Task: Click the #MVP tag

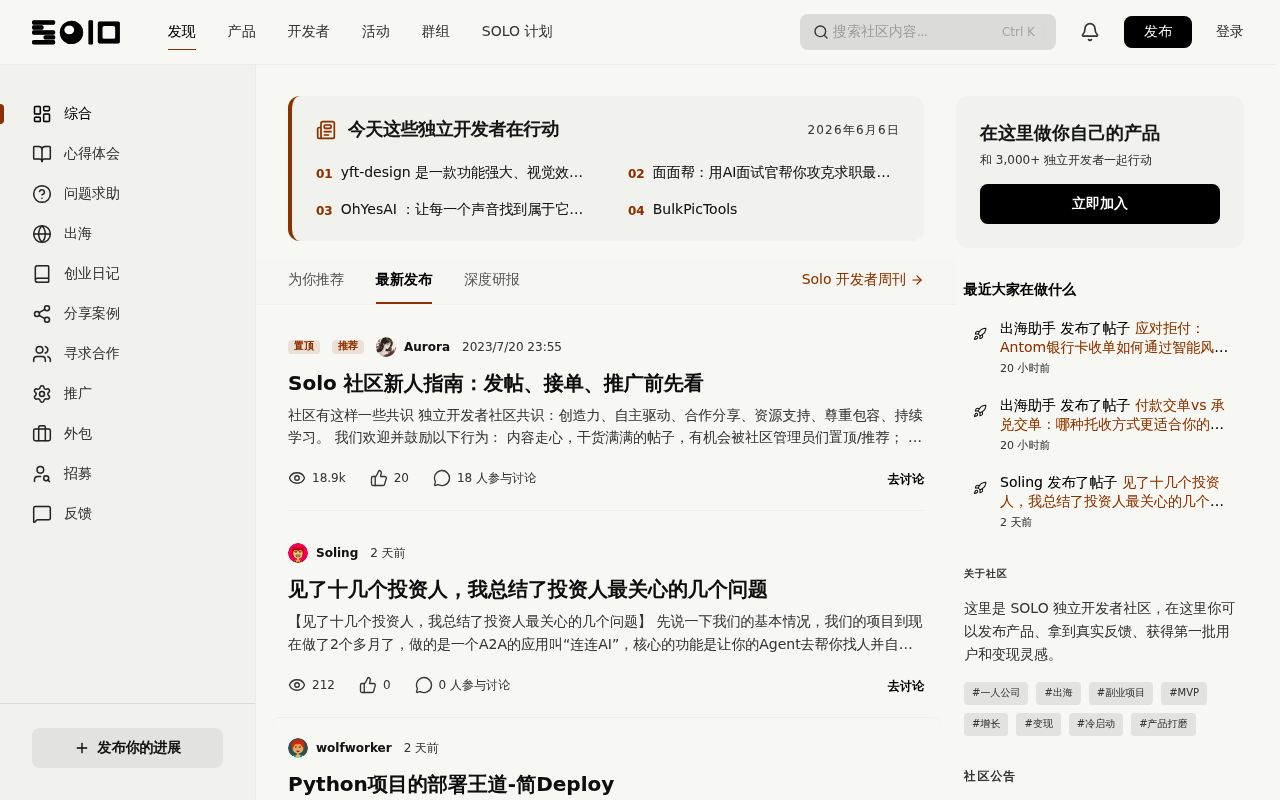Action: click(1184, 693)
